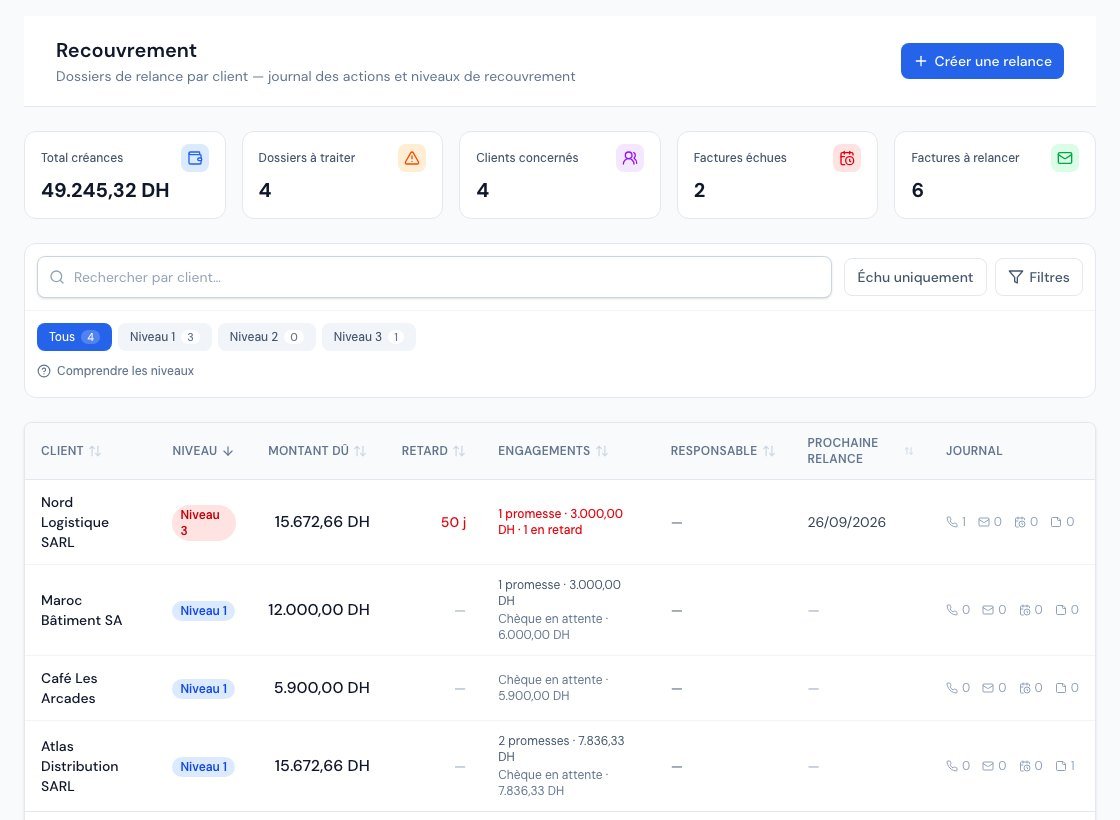1120x820 pixels.
Task: Click the warning icon on Dossiers à traiter
Action: click(x=412, y=158)
